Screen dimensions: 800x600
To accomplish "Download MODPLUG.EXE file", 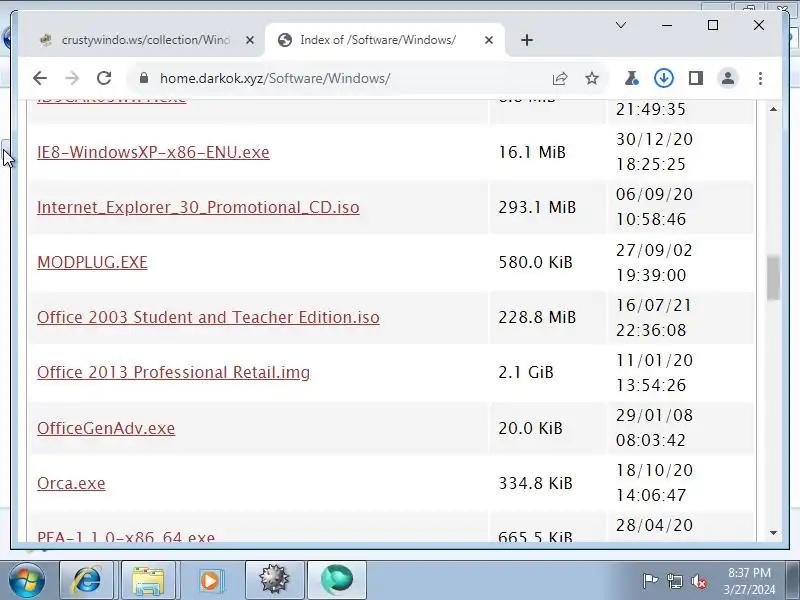I will click(x=92, y=262).
